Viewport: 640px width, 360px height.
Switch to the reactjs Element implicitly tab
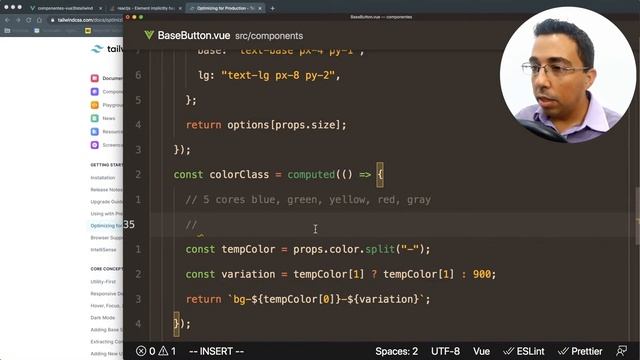[x=145, y=8]
